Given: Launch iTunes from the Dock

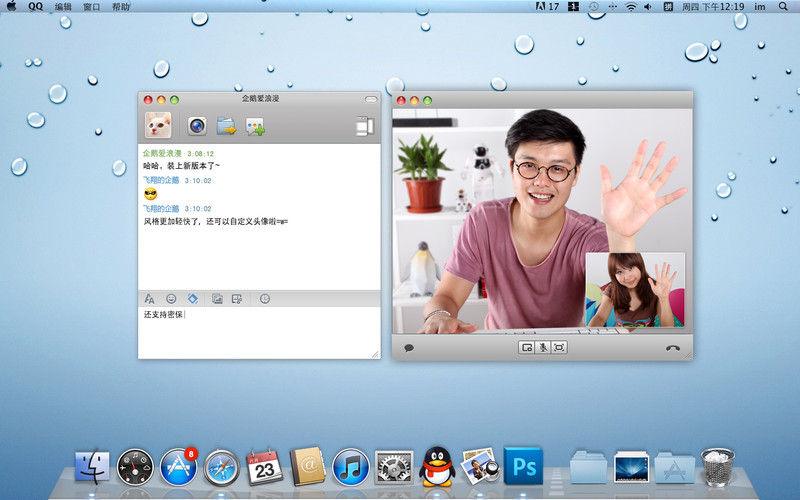Looking at the screenshot, I should click(x=351, y=467).
